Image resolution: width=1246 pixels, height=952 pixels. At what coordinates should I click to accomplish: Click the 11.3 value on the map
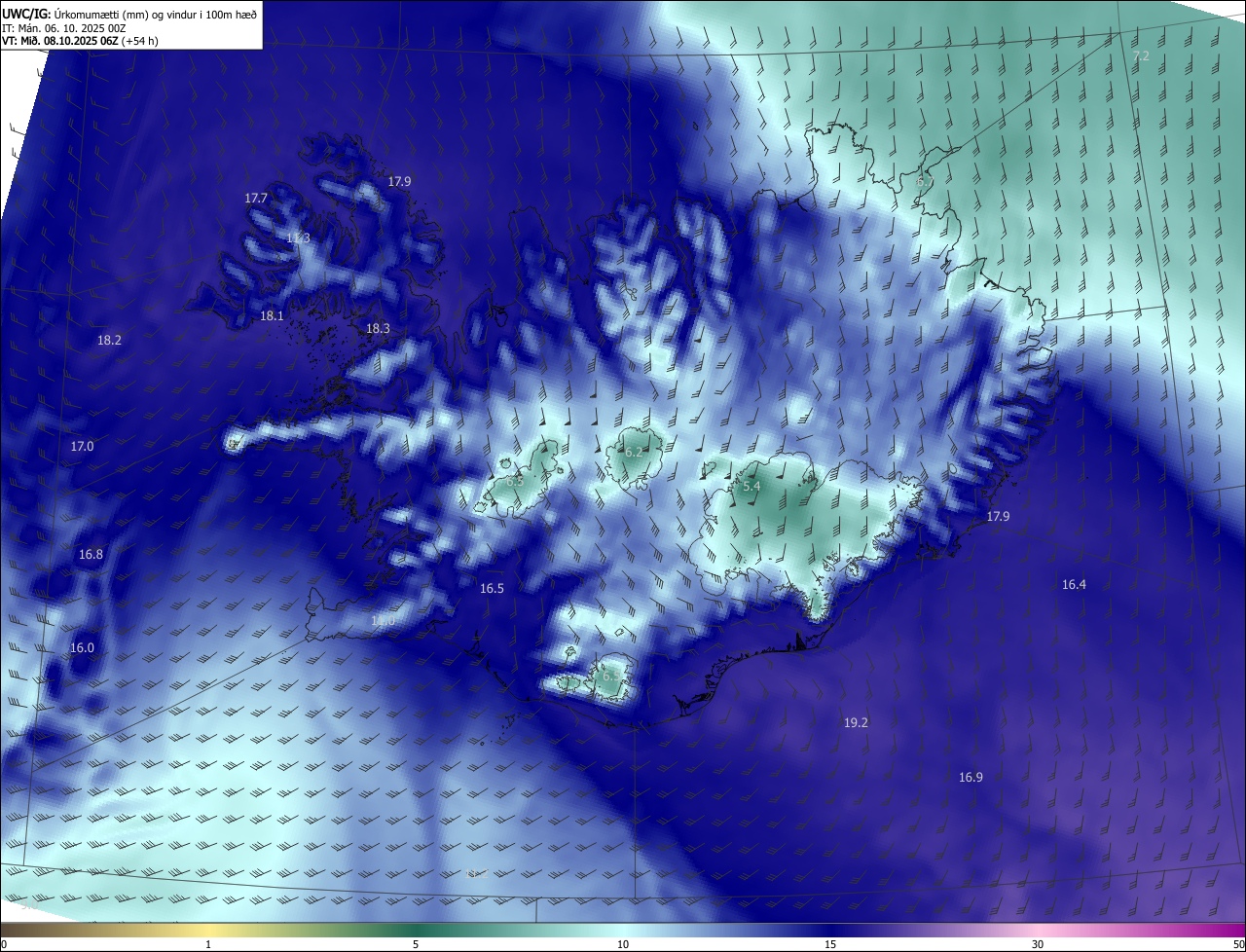298,238
